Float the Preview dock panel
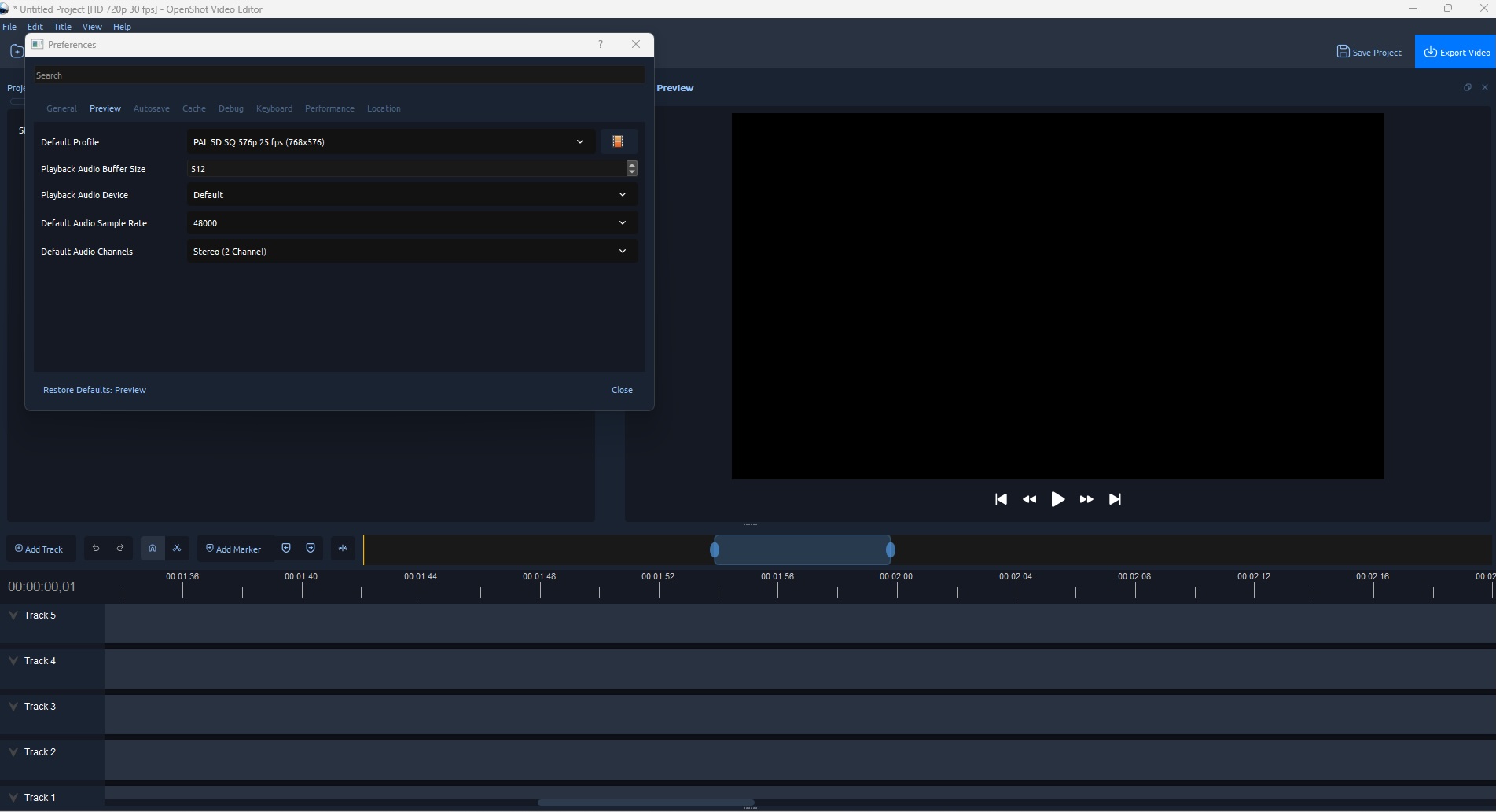 point(1467,87)
